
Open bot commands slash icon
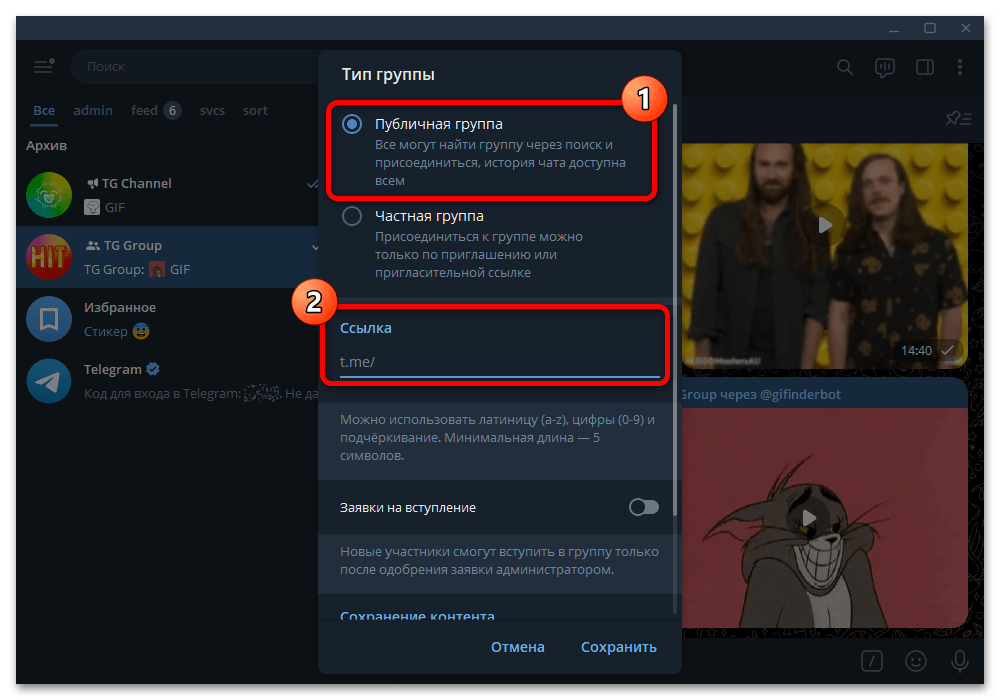tap(872, 660)
